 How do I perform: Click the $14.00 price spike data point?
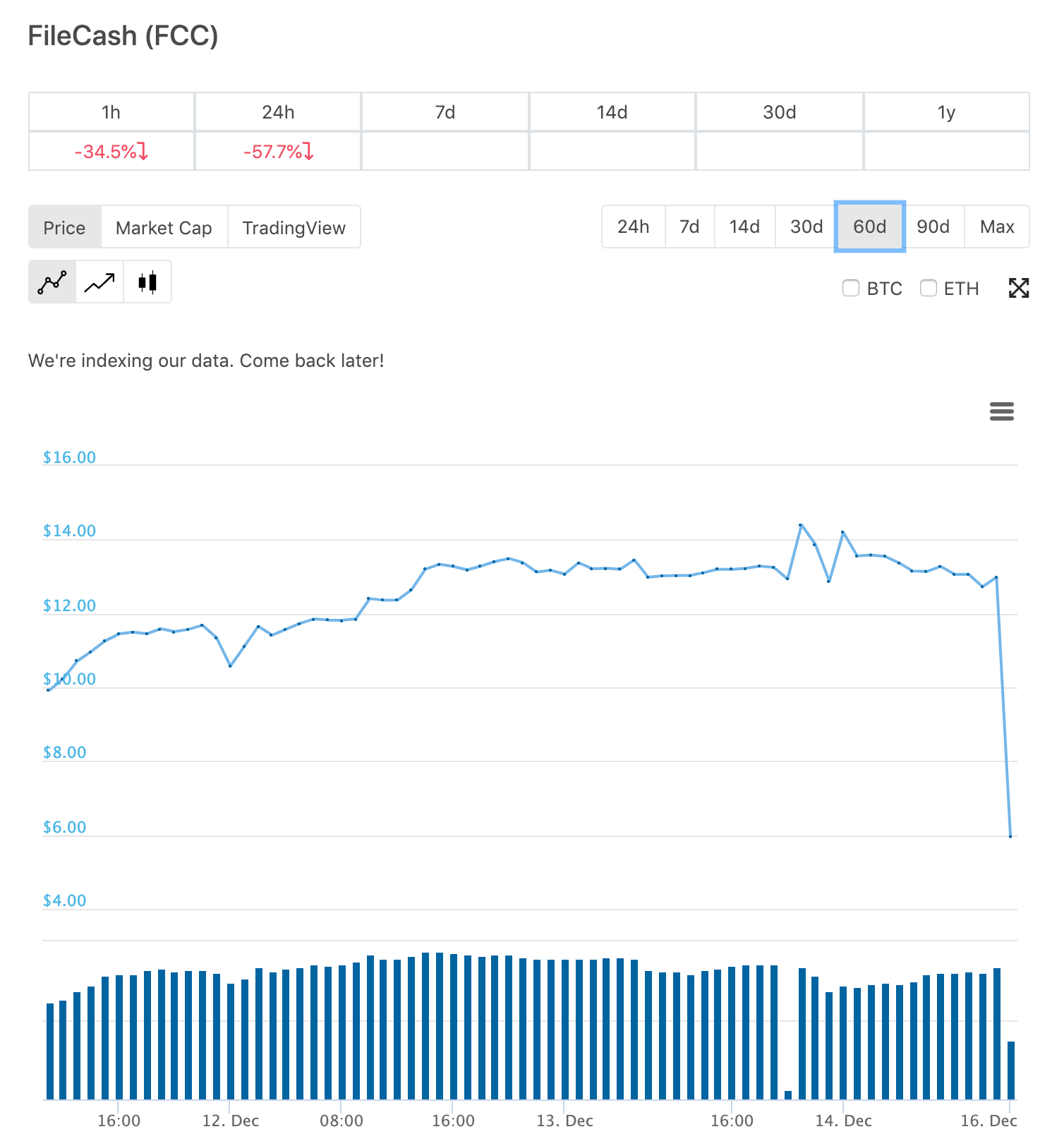(800, 525)
